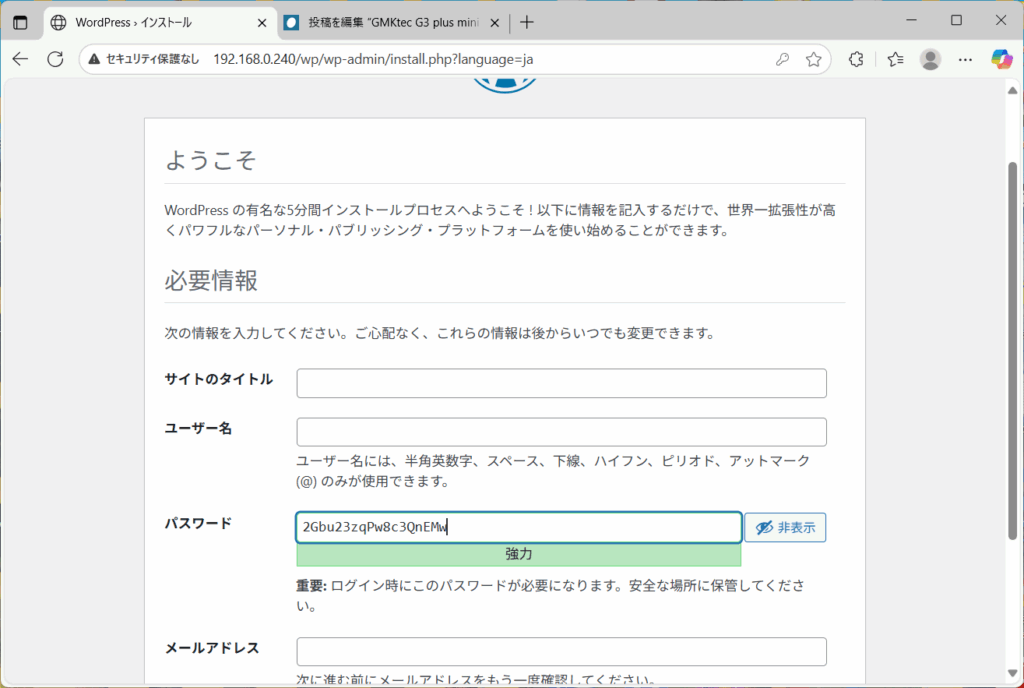Focus the ユーザー名 text field
This screenshot has height=688, width=1024.
pos(561,432)
